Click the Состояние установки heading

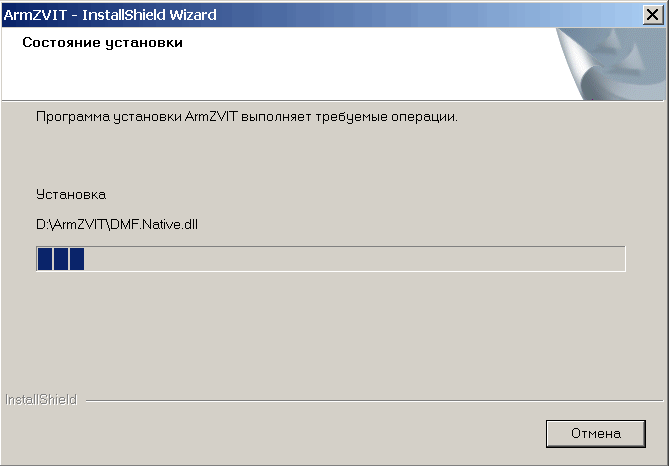[102, 42]
